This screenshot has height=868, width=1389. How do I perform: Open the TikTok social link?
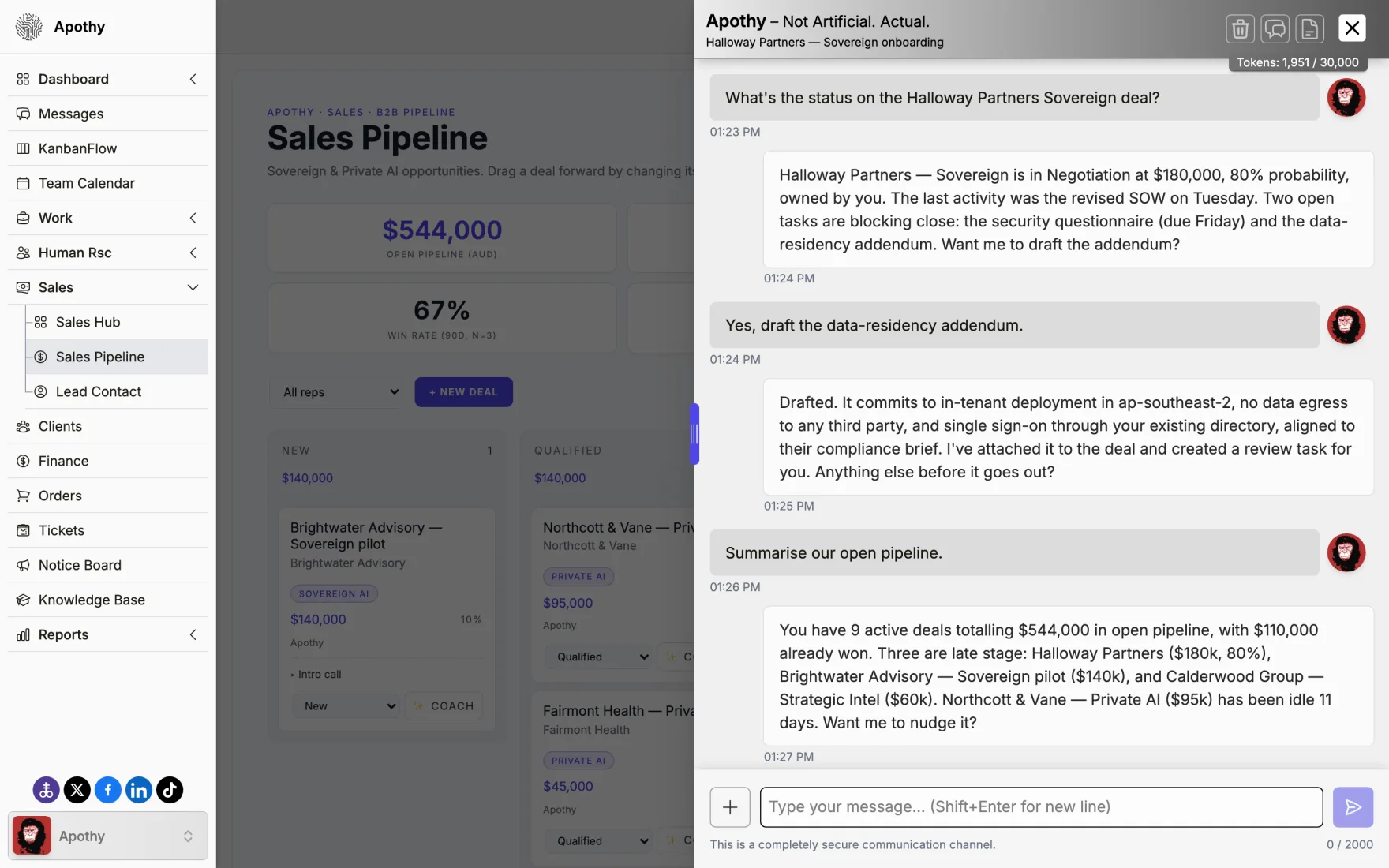pyautogui.click(x=170, y=789)
